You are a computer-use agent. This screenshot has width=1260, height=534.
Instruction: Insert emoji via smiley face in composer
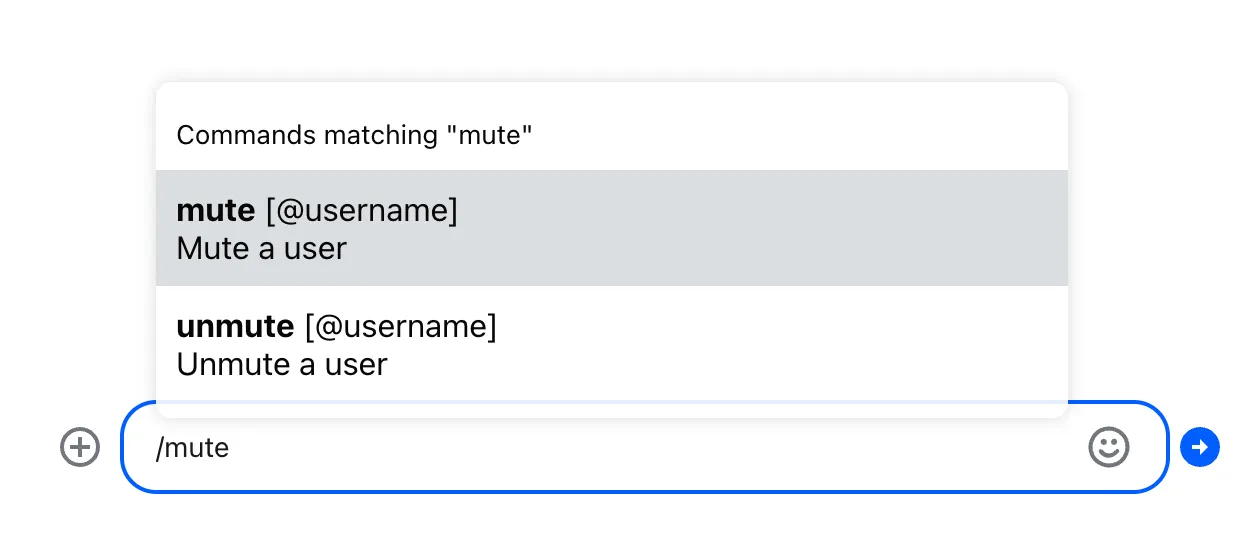pos(1108,447)
